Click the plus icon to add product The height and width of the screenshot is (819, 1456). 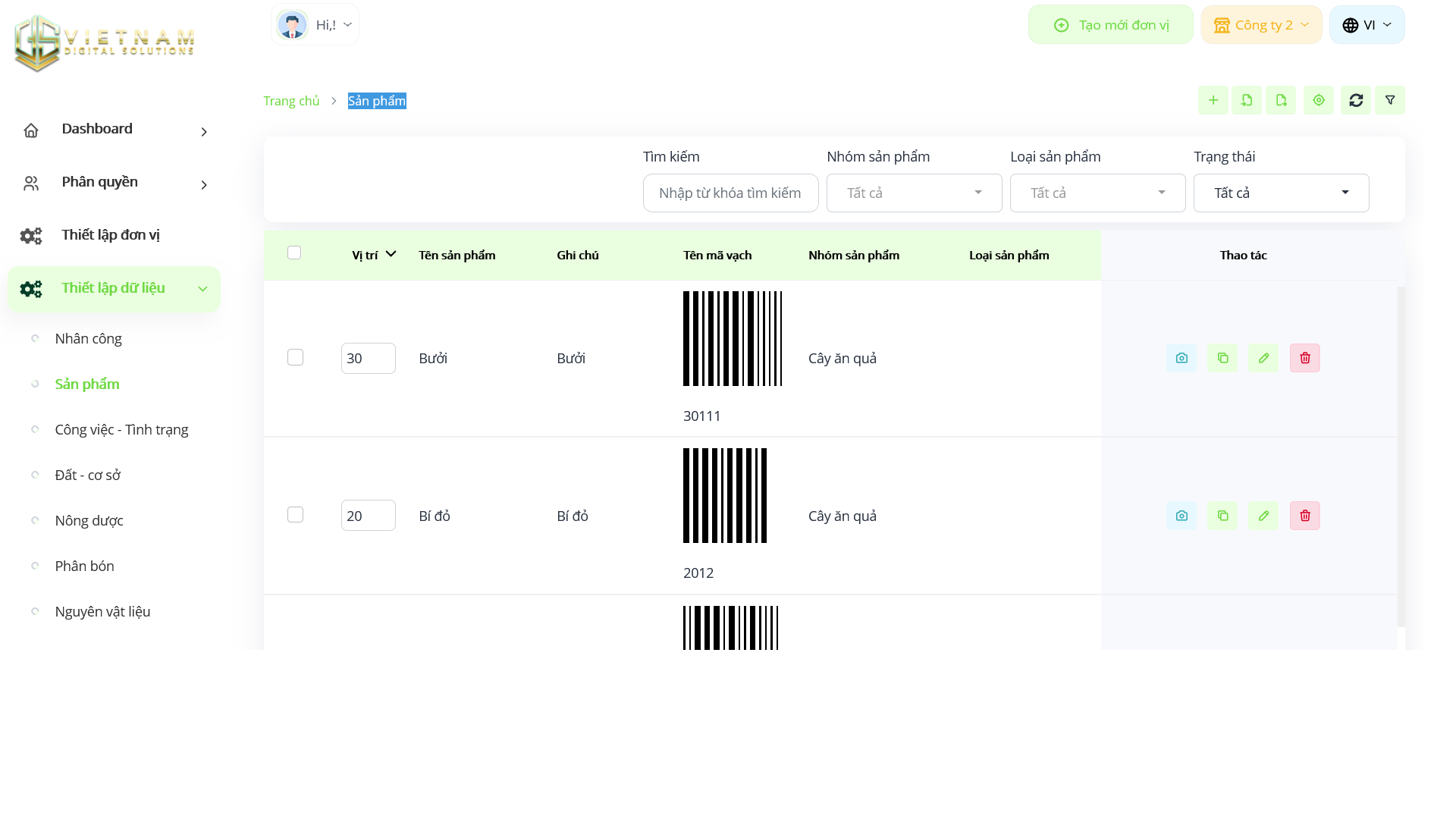pos(1213,100)
